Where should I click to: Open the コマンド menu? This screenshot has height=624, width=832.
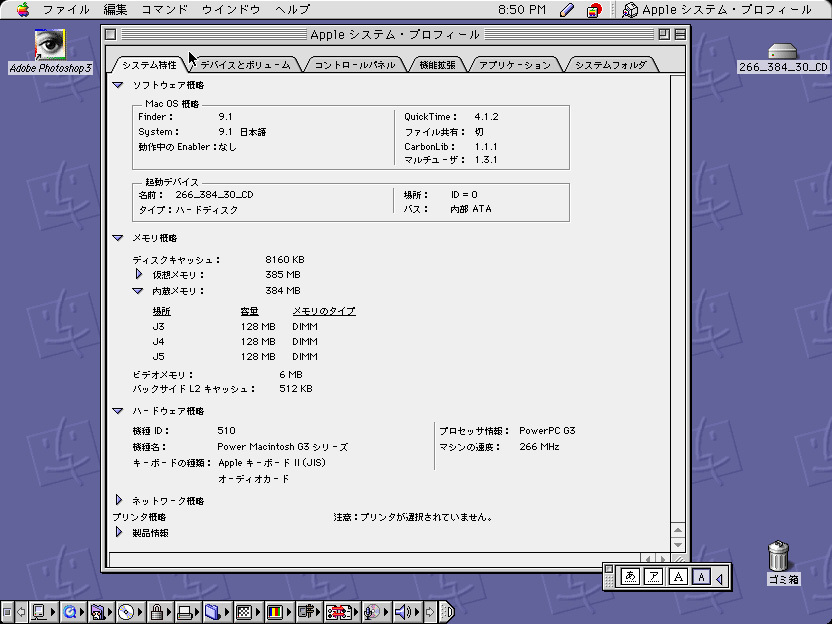tap(164, 10)
